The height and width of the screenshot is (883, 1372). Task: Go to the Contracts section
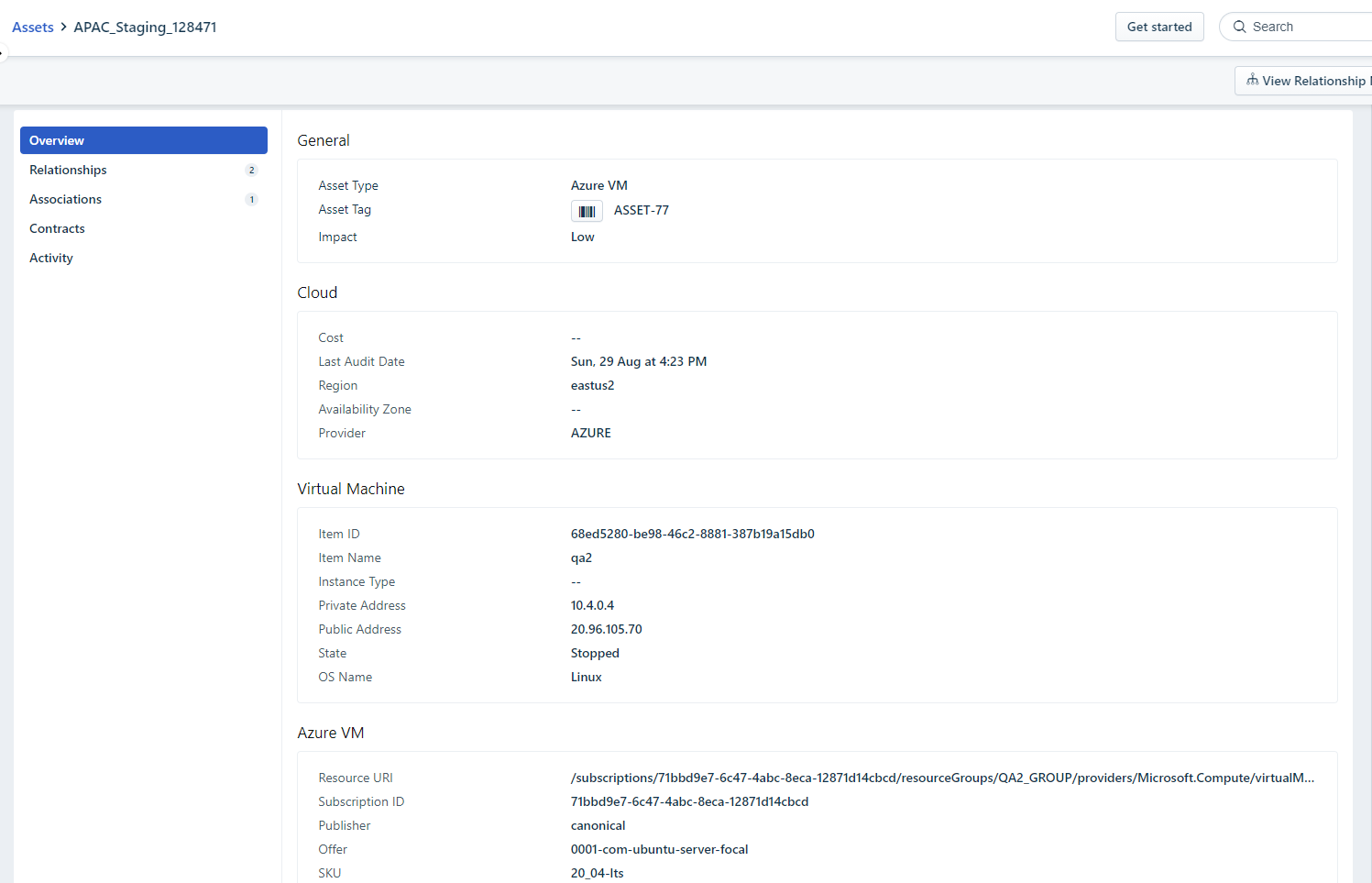click(144, 228)
